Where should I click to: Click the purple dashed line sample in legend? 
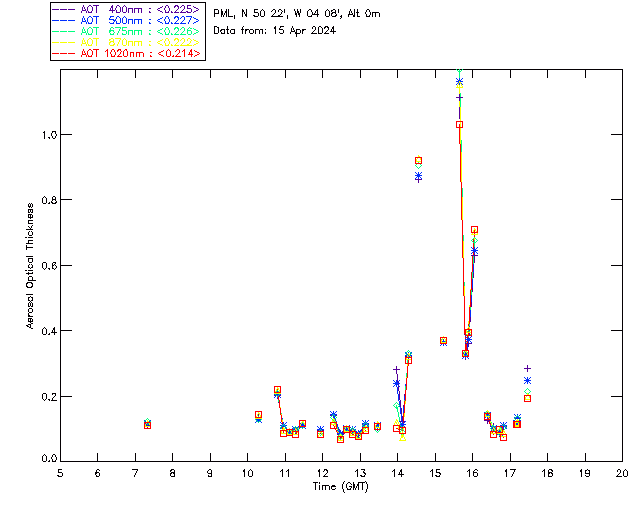(64, 9)
